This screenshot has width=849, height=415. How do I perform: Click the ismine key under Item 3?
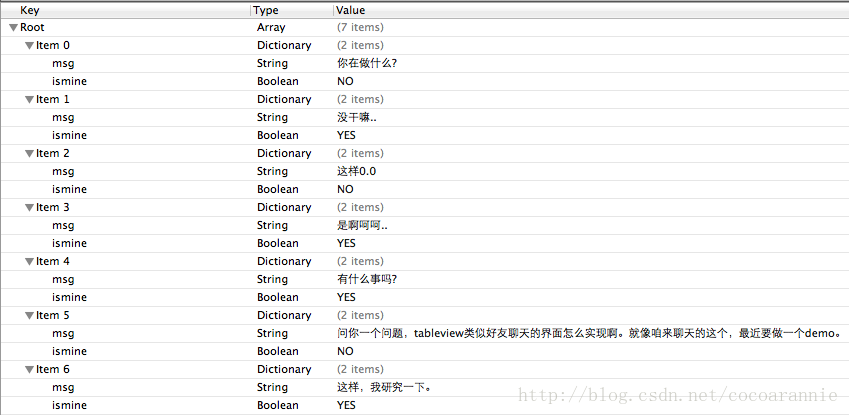69,243
